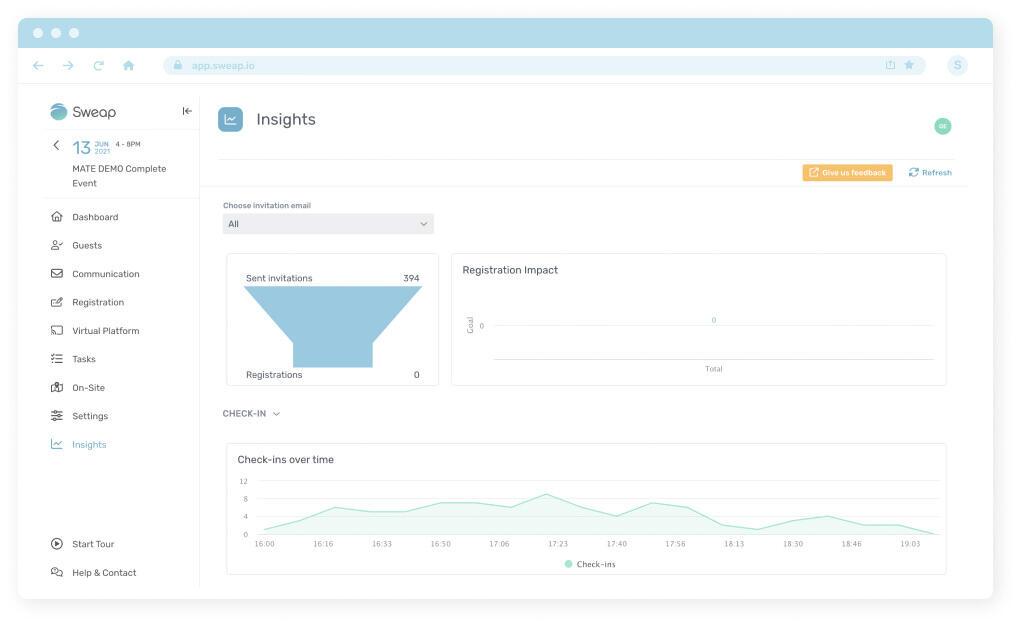1019x625 pixels.
Task: Navigate to Virtual Platform
Action: pos(105,331)
